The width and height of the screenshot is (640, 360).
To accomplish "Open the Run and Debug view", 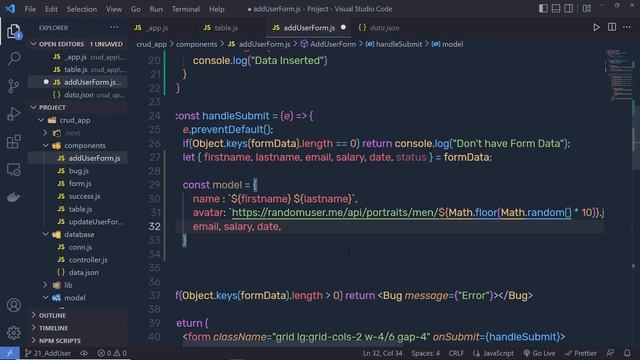I will 13,114.
